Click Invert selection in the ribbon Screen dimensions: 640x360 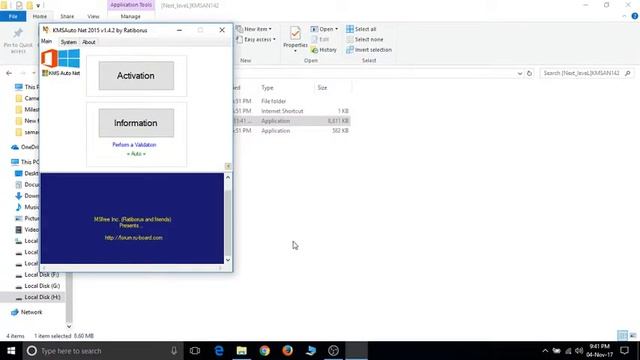pyautogui.click(x=369, y=50)
